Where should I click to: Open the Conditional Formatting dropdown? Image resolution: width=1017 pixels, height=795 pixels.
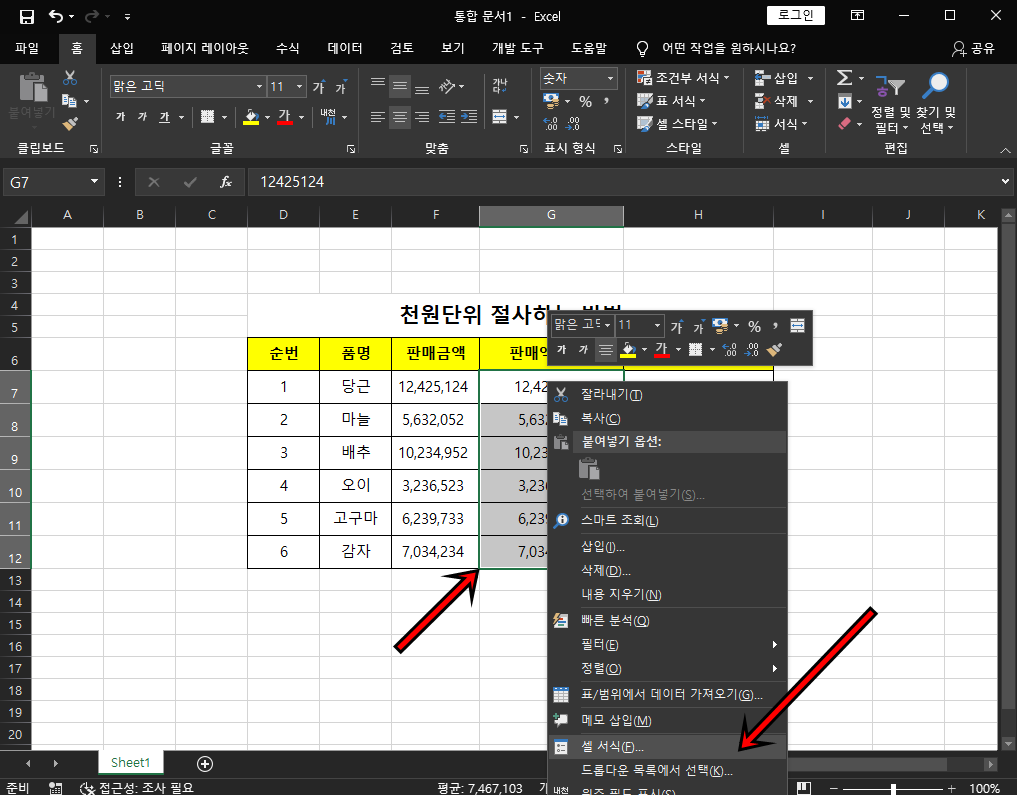pos(683,78)
